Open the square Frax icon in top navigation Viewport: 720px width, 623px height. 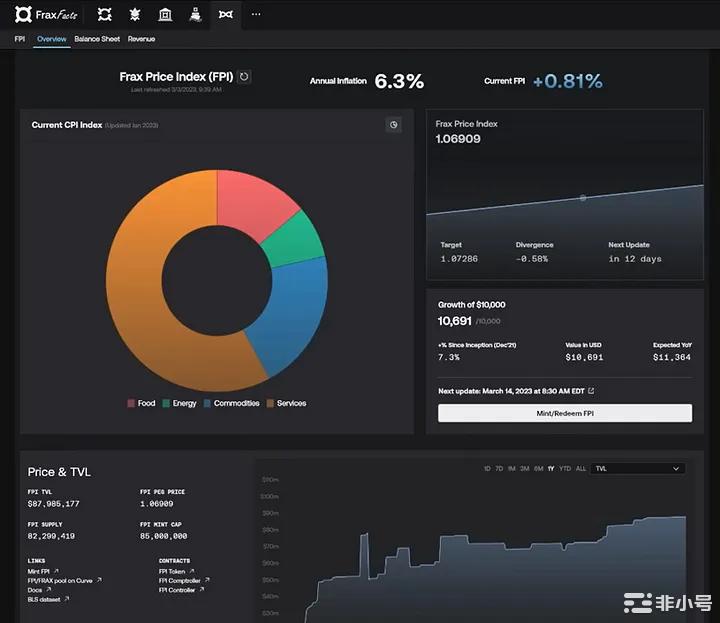(x=105, y=15)
